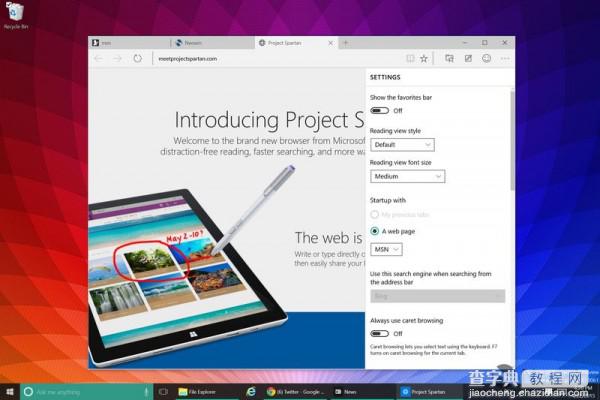Click Introducing Project Spartan headline

[x=269, y=120]
